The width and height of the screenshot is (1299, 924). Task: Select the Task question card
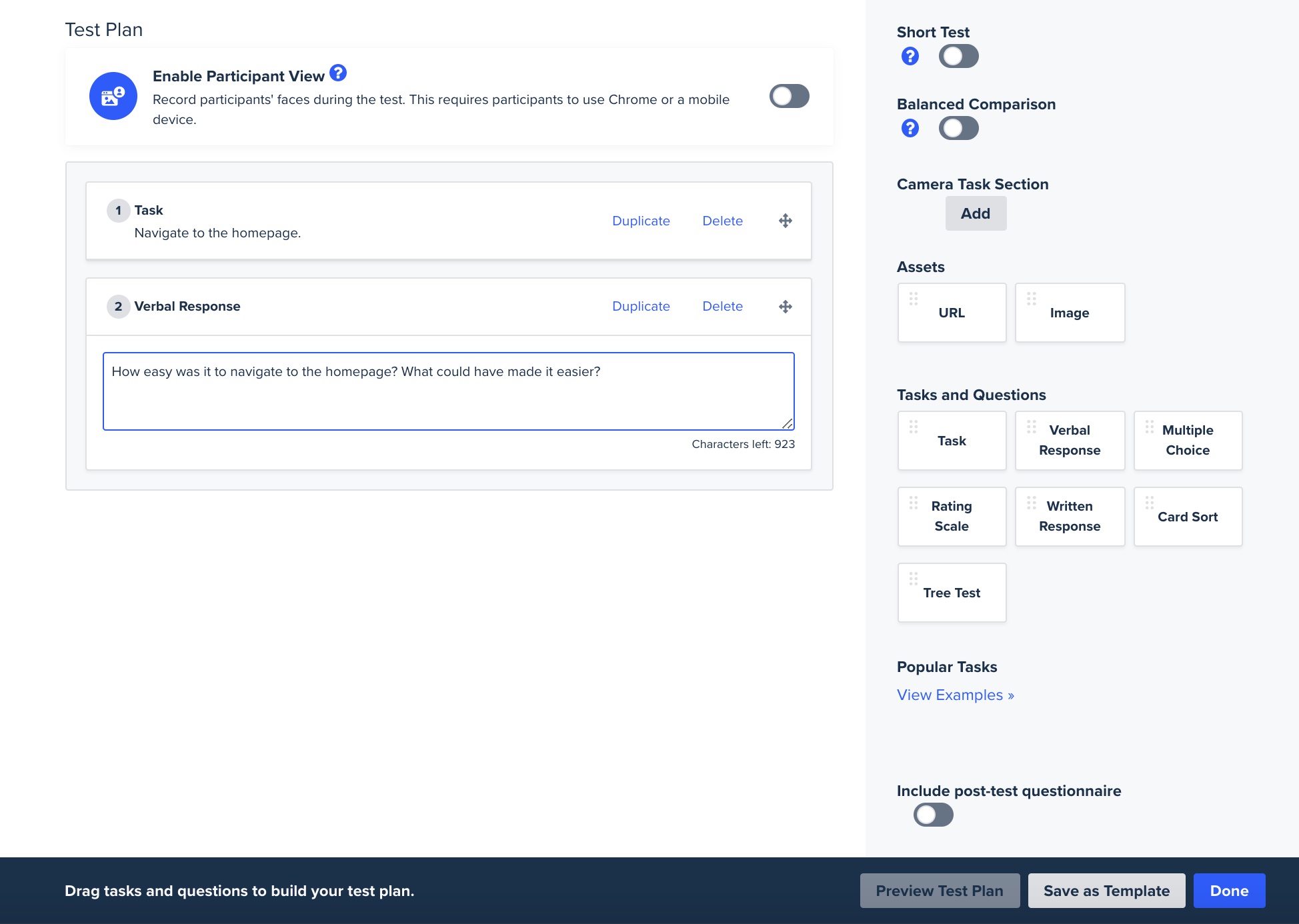952,441
